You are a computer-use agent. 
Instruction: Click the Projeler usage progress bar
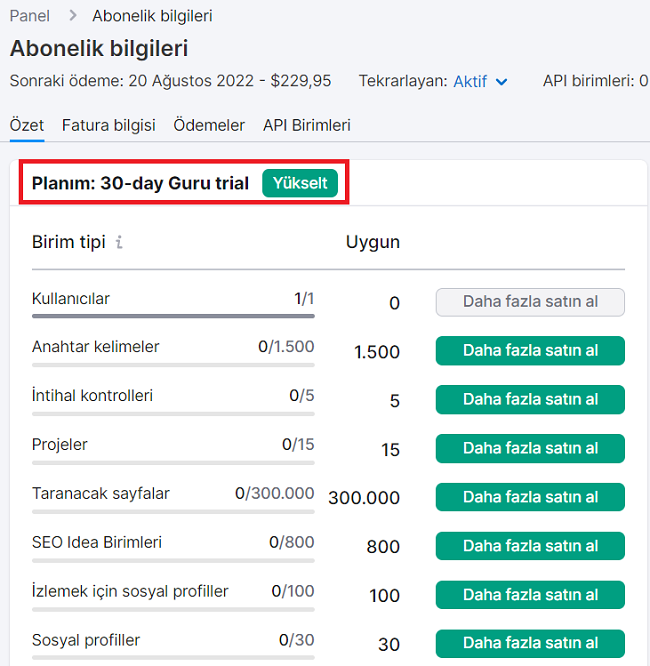click(173, 463)
